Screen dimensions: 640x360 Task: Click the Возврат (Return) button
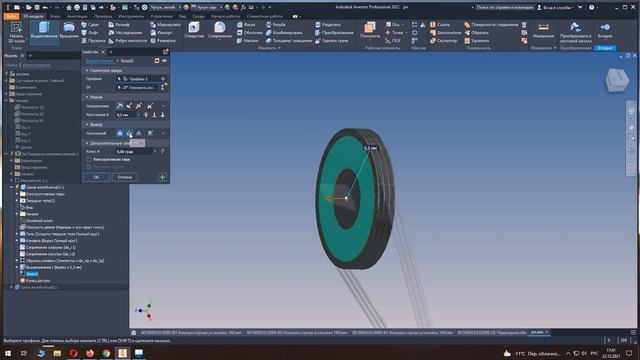point(604,31)
